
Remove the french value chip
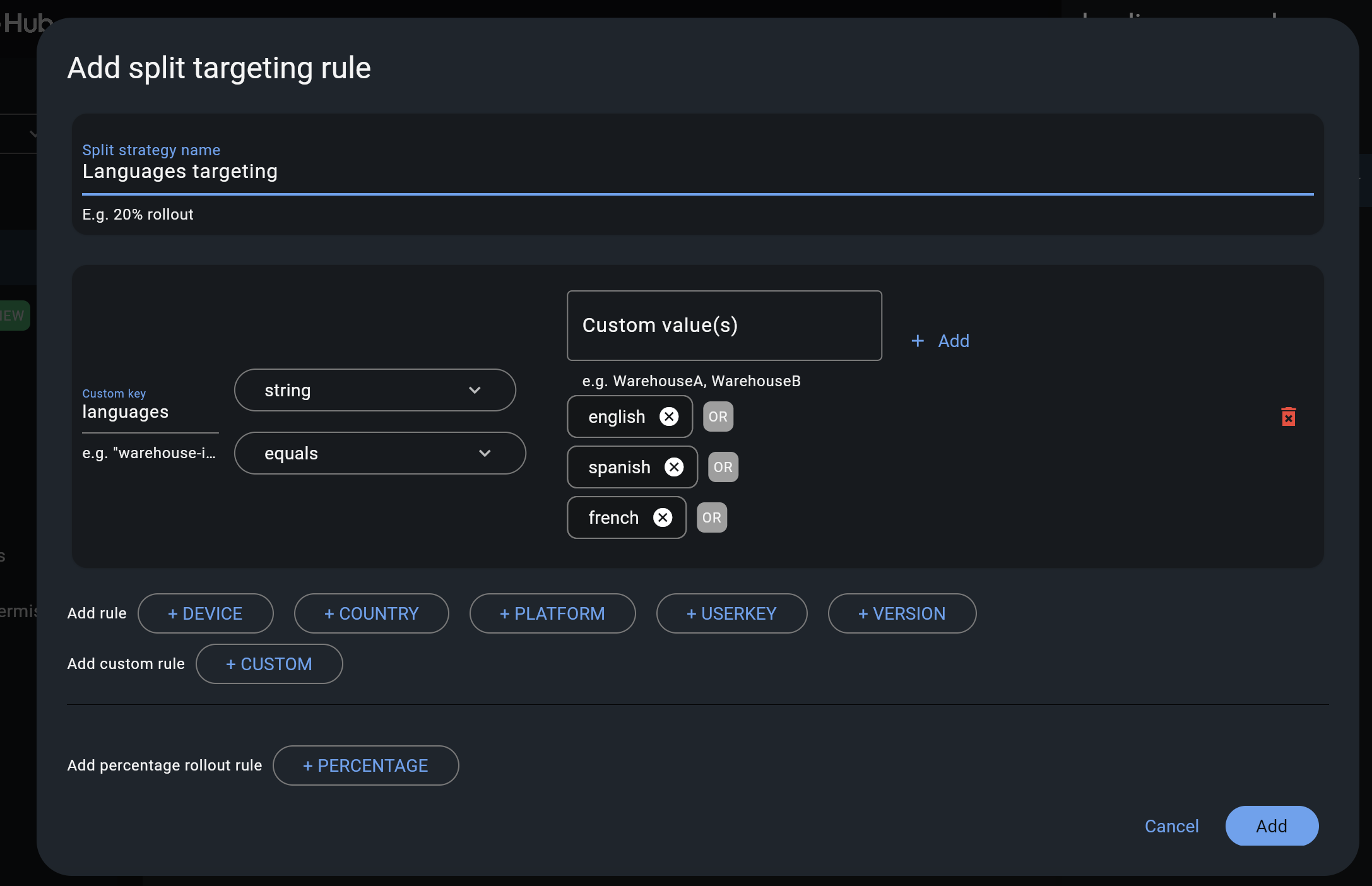tap(663, 517)
